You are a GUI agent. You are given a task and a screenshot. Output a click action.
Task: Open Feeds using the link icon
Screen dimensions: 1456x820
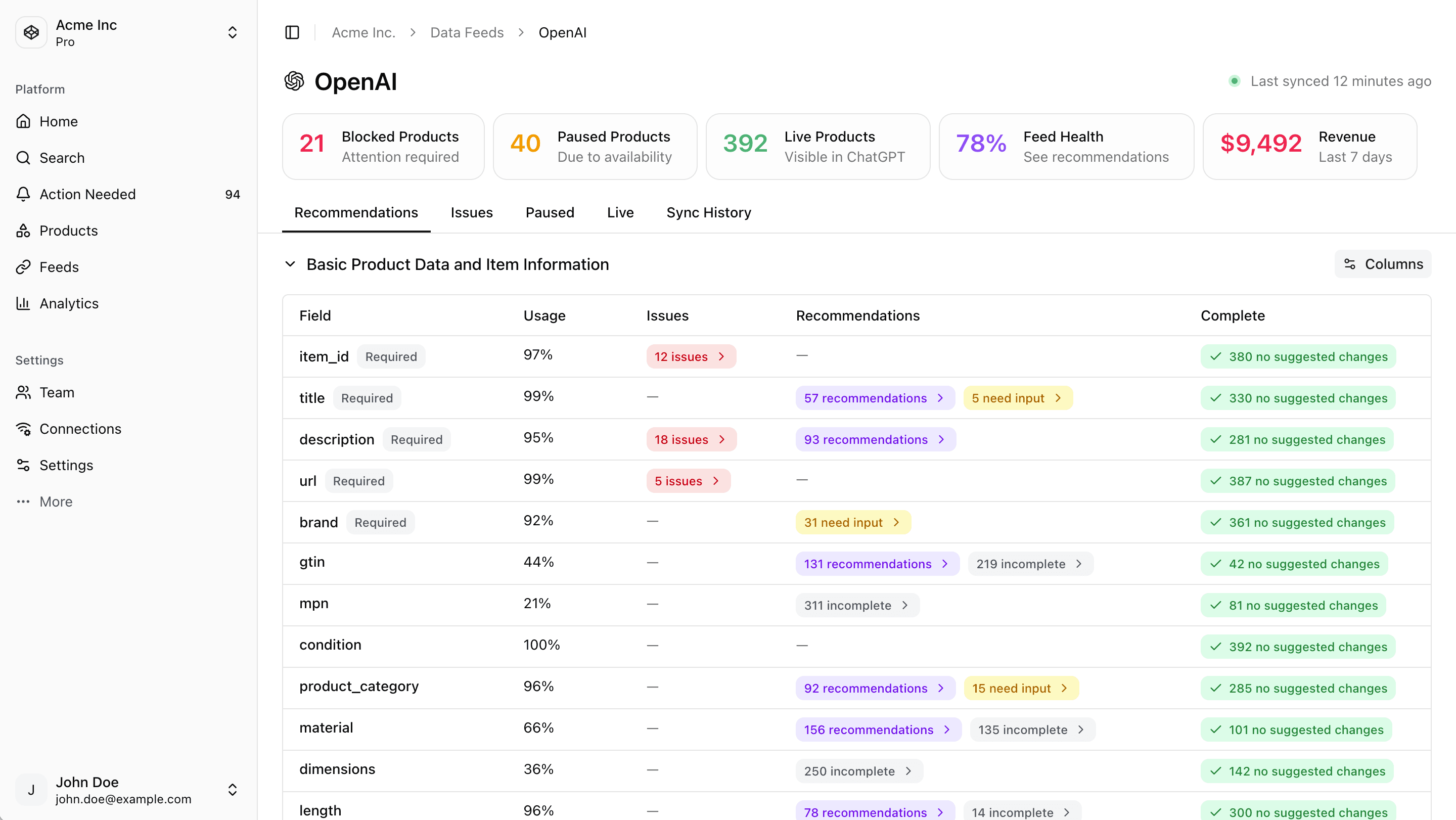23,266
